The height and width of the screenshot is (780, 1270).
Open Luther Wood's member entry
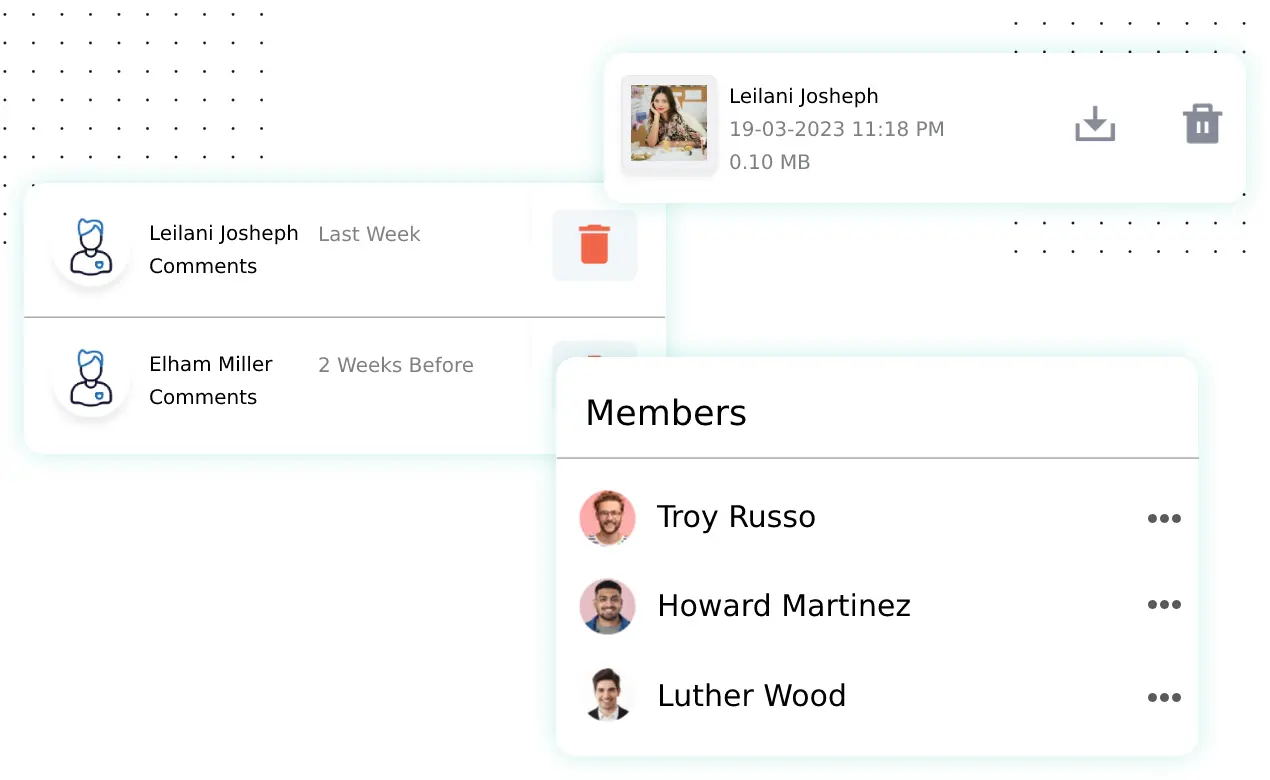(x=751, y=695)
